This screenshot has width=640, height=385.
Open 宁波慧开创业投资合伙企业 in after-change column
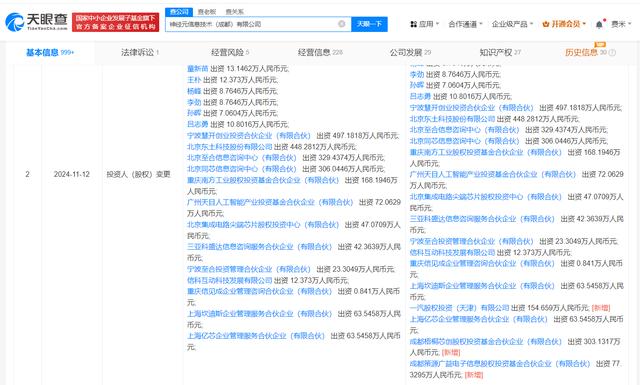tap(471, 108)
